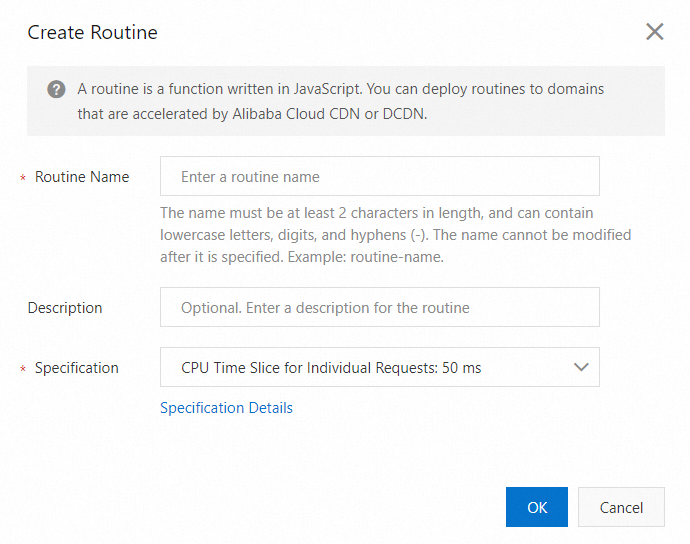Focus the Routine Name input field

(380, 177)
